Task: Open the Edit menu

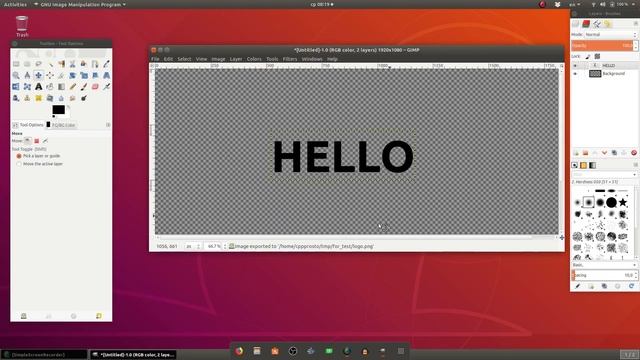Action: (168, 59)
